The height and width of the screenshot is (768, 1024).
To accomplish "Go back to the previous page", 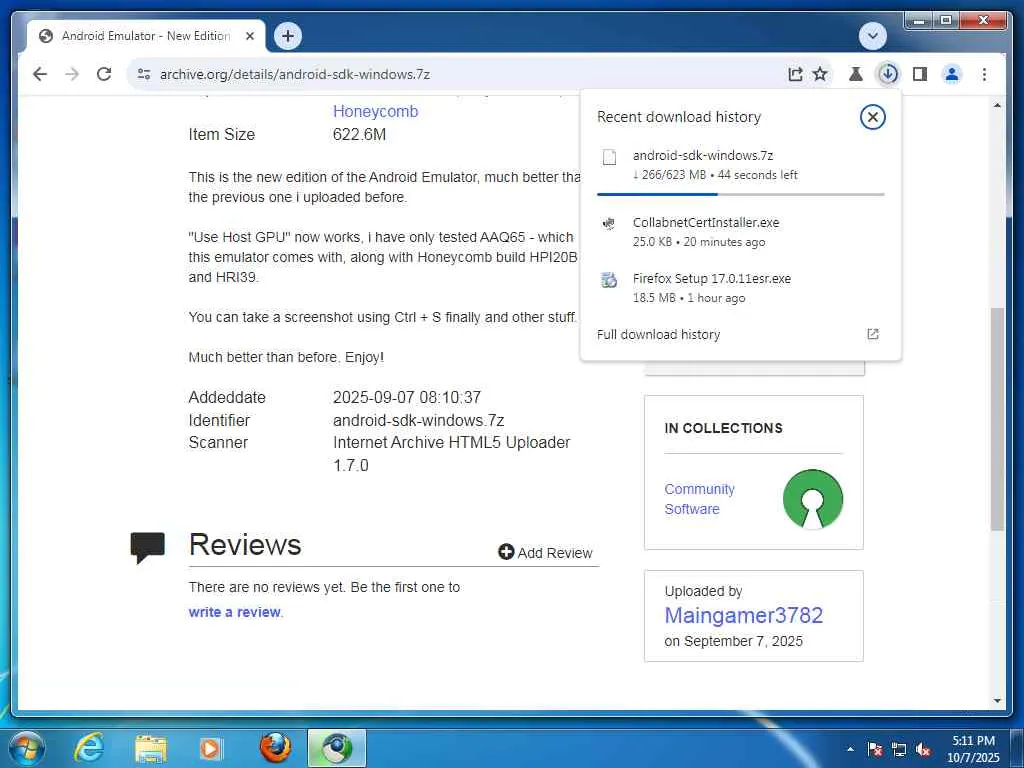I will pyautogui.click(x=40, y=74).
